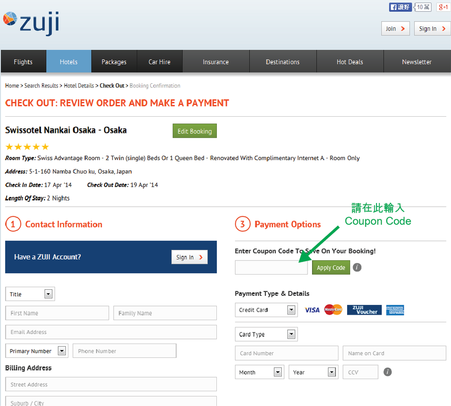This screenshot has height=406, width=451.
Task: Click the Facebook like count bubble
Action: click(x=423, y=7)
